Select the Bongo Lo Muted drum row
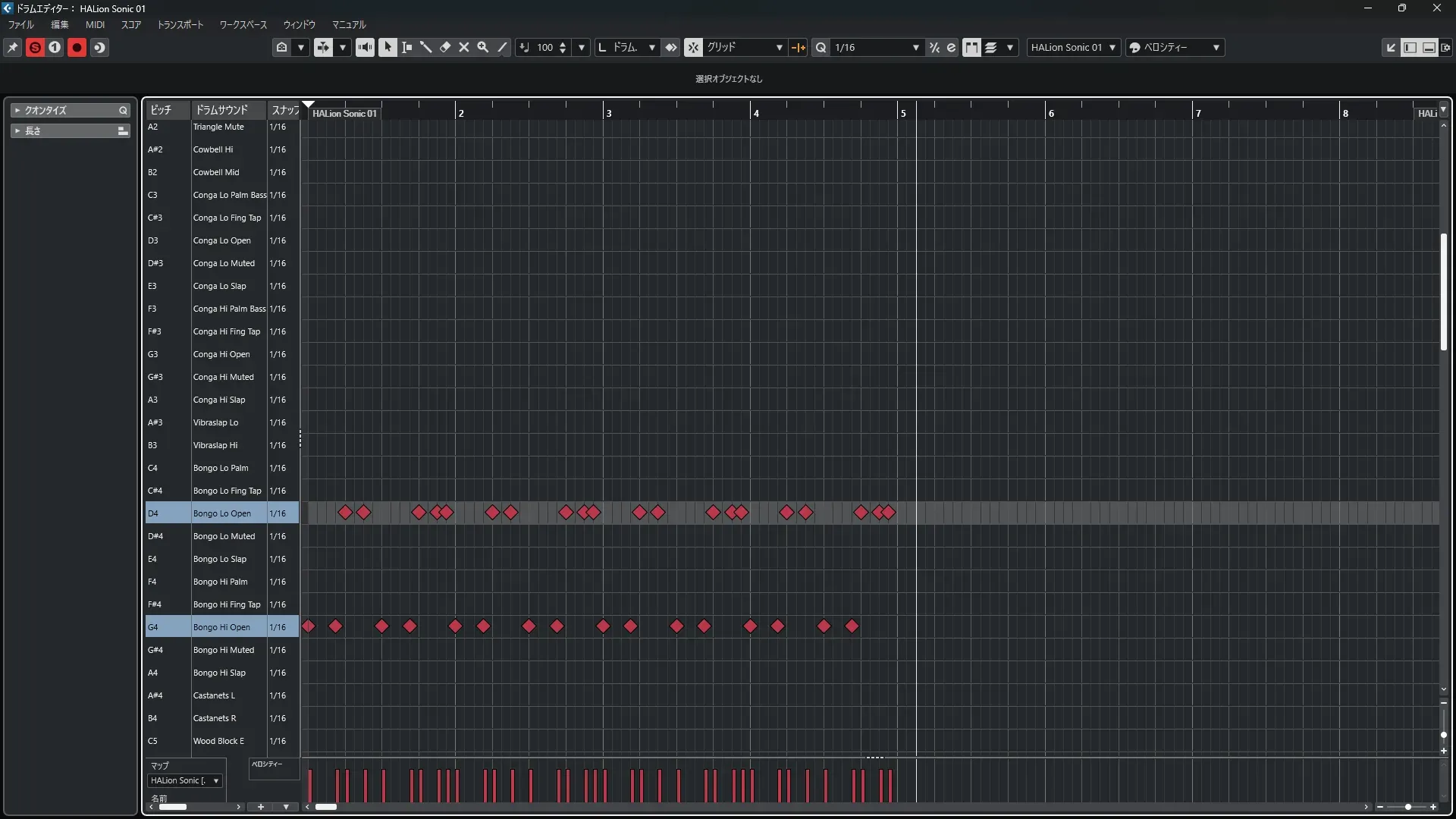 (224, 536)
